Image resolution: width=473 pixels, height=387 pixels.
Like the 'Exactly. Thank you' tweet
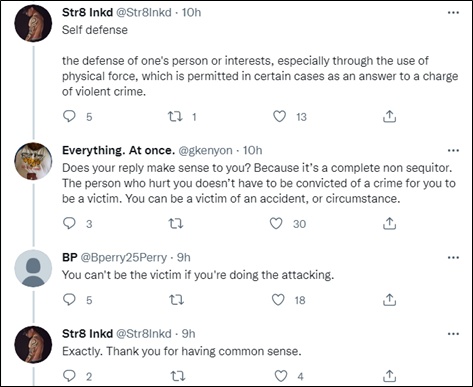[x=281, y=376]
